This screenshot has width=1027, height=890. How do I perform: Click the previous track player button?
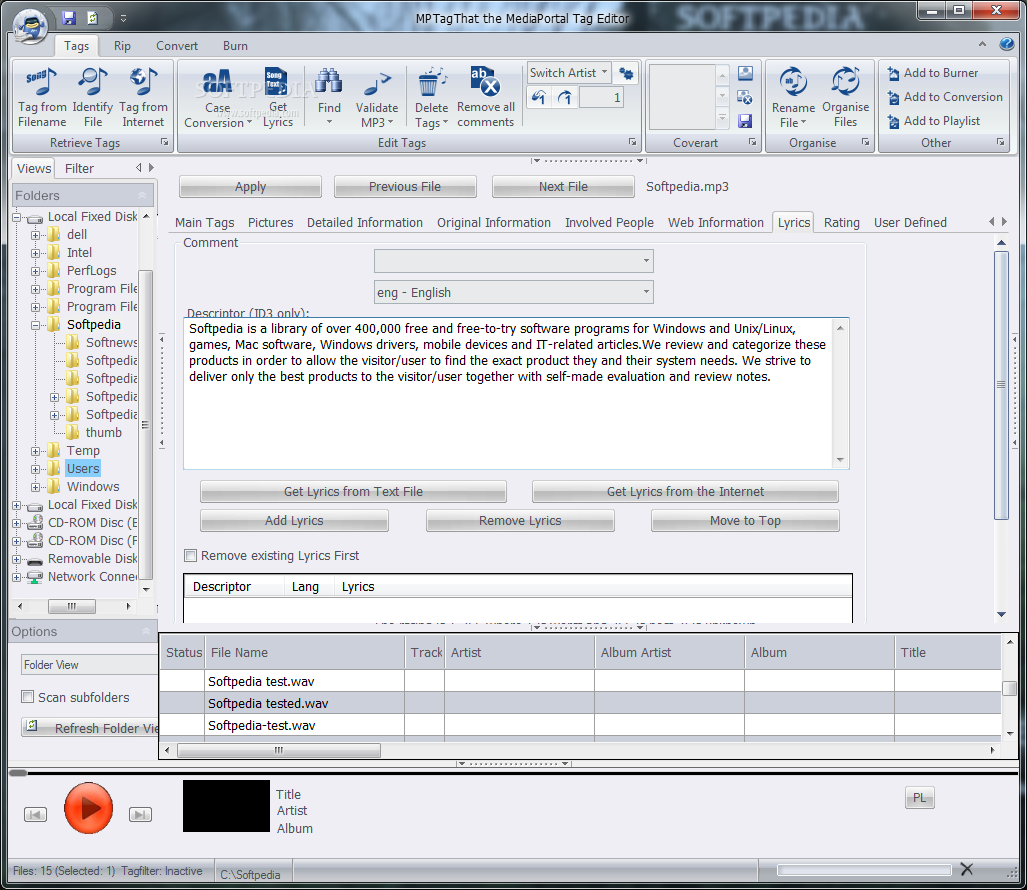tap(35, 814)
